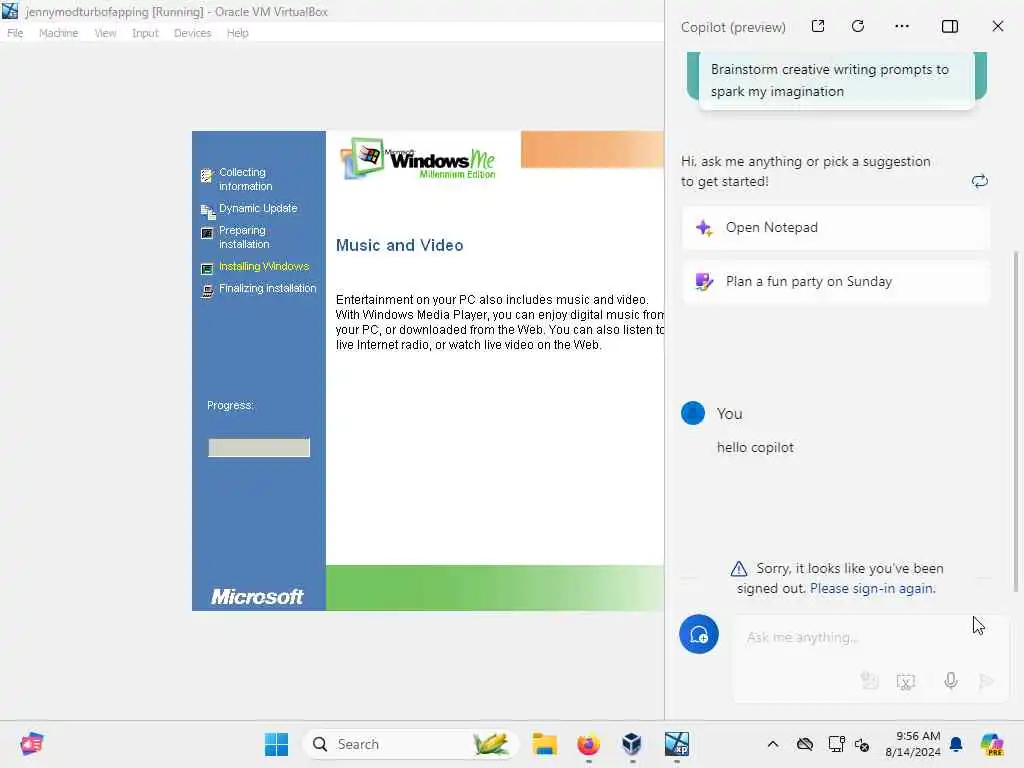Launch Firefox from the taskbar
The width and height of the screenshot is (1024, 768).
click(588, 744)
